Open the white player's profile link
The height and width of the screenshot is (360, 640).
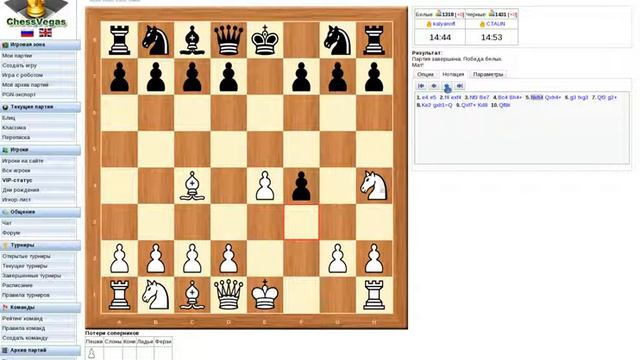point(444,24)
